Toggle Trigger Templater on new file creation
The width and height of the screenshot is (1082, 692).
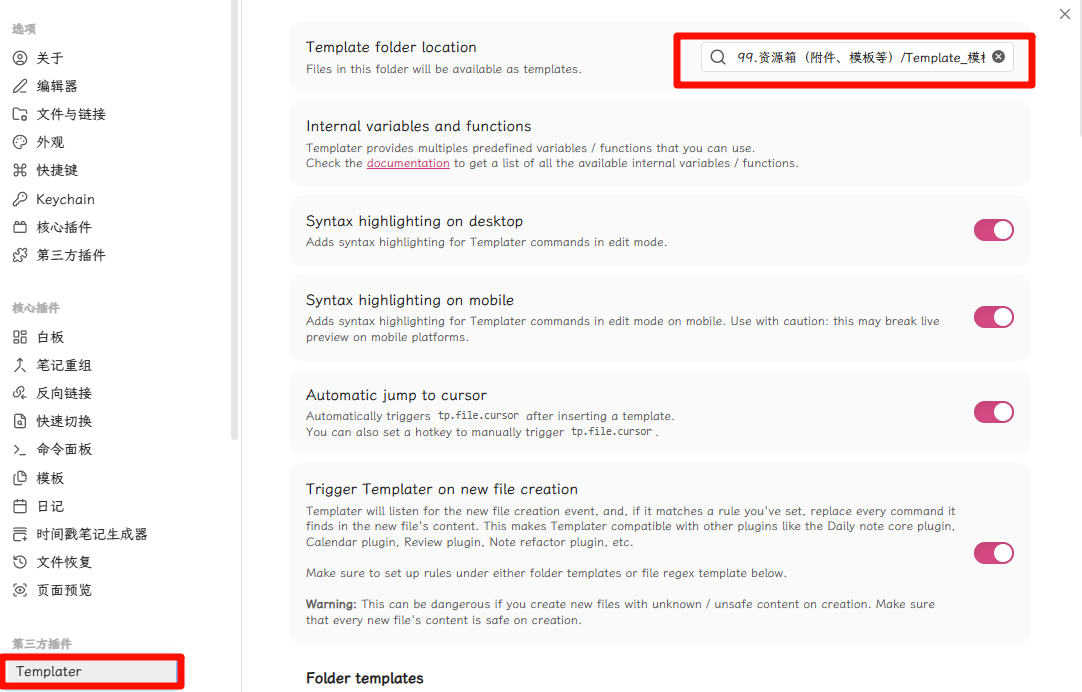pos(993,553)
